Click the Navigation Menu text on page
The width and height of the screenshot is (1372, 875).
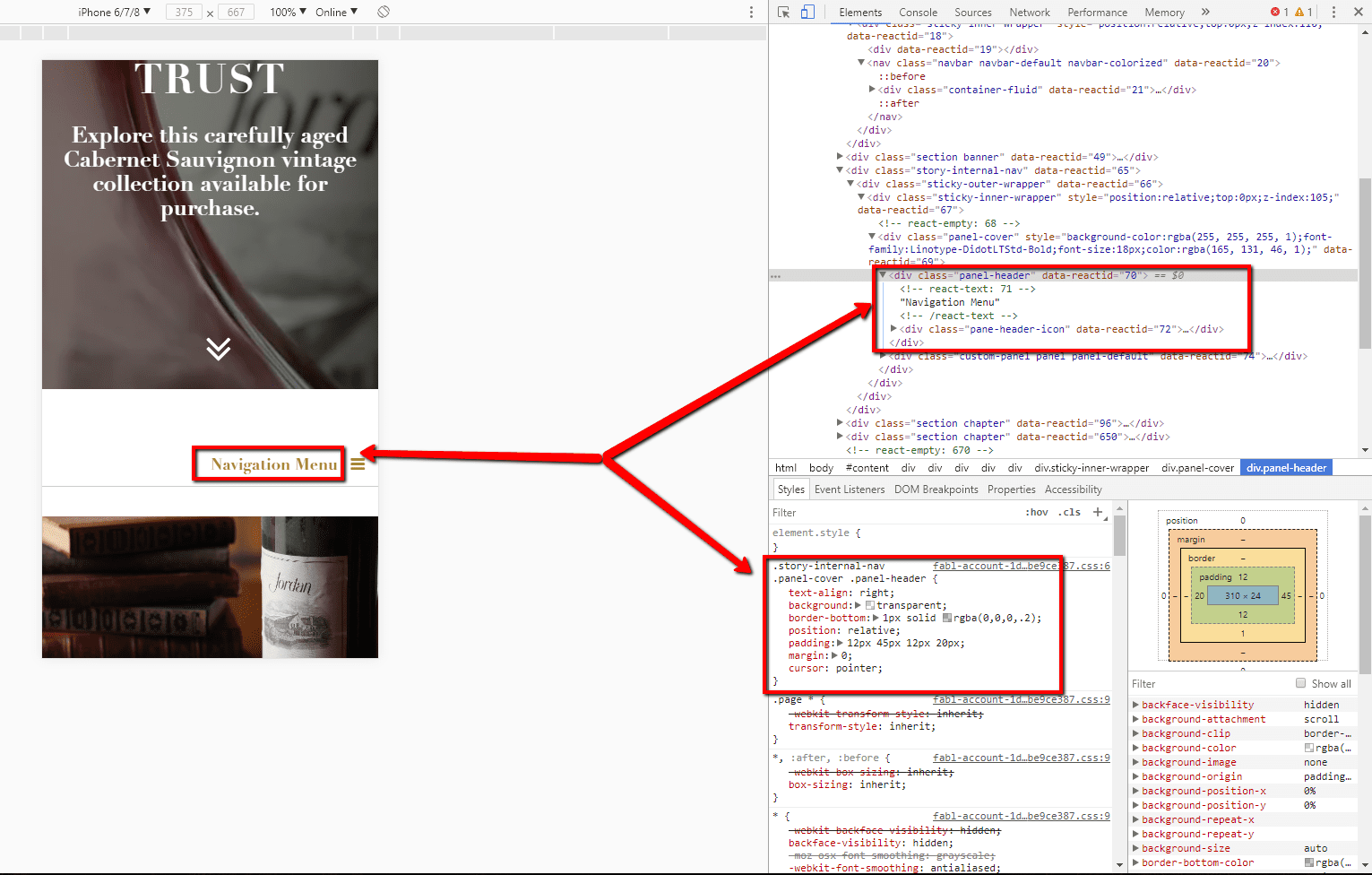[274, 464]
